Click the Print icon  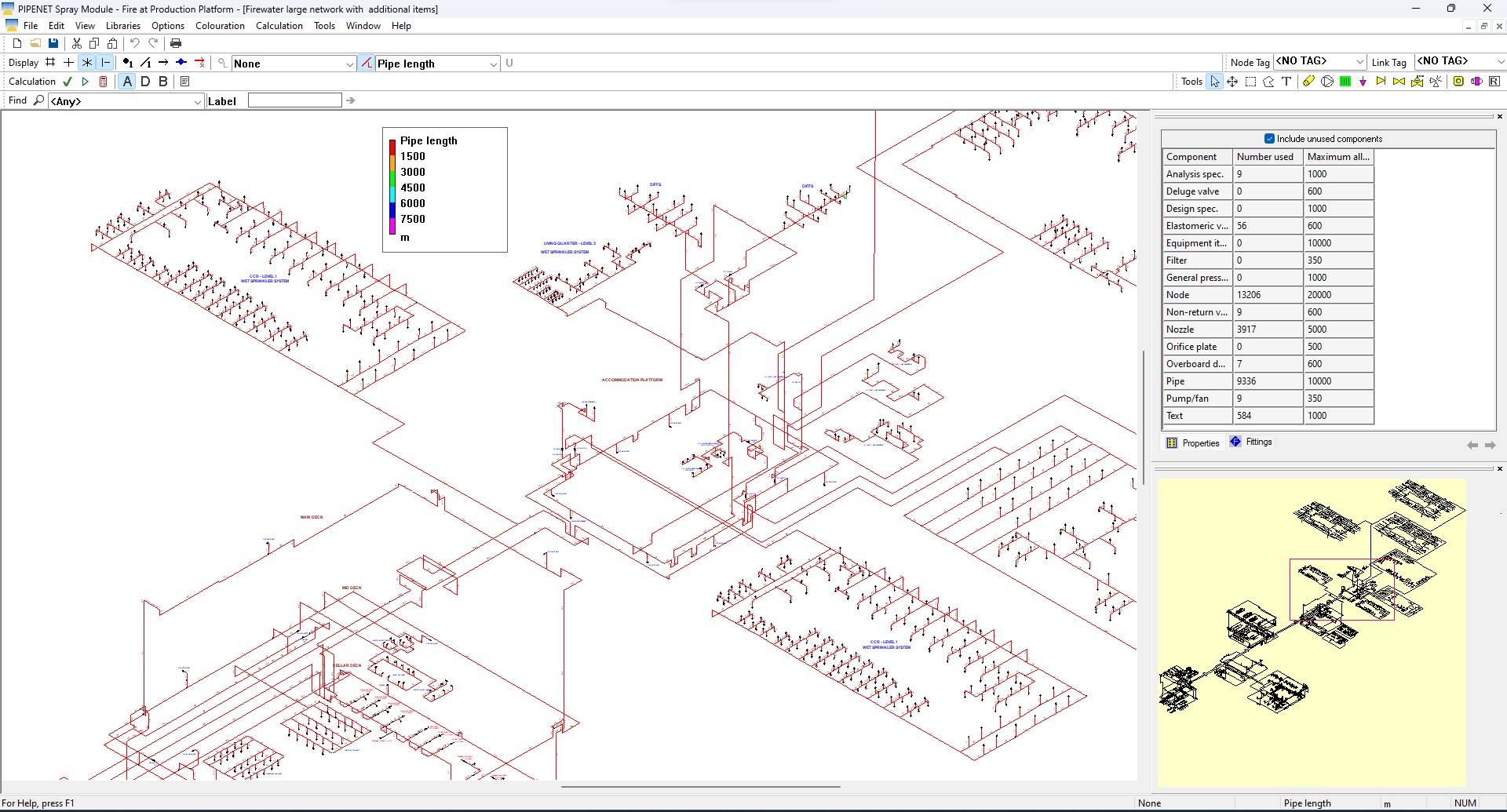tap(176, 43)
